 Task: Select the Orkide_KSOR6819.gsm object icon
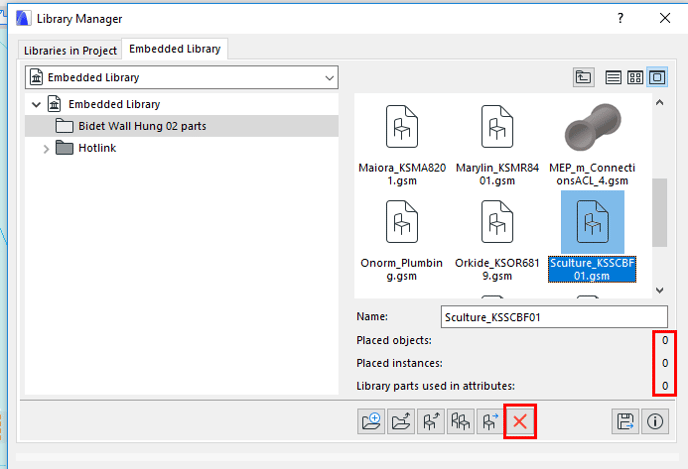(x=497, y=222)
